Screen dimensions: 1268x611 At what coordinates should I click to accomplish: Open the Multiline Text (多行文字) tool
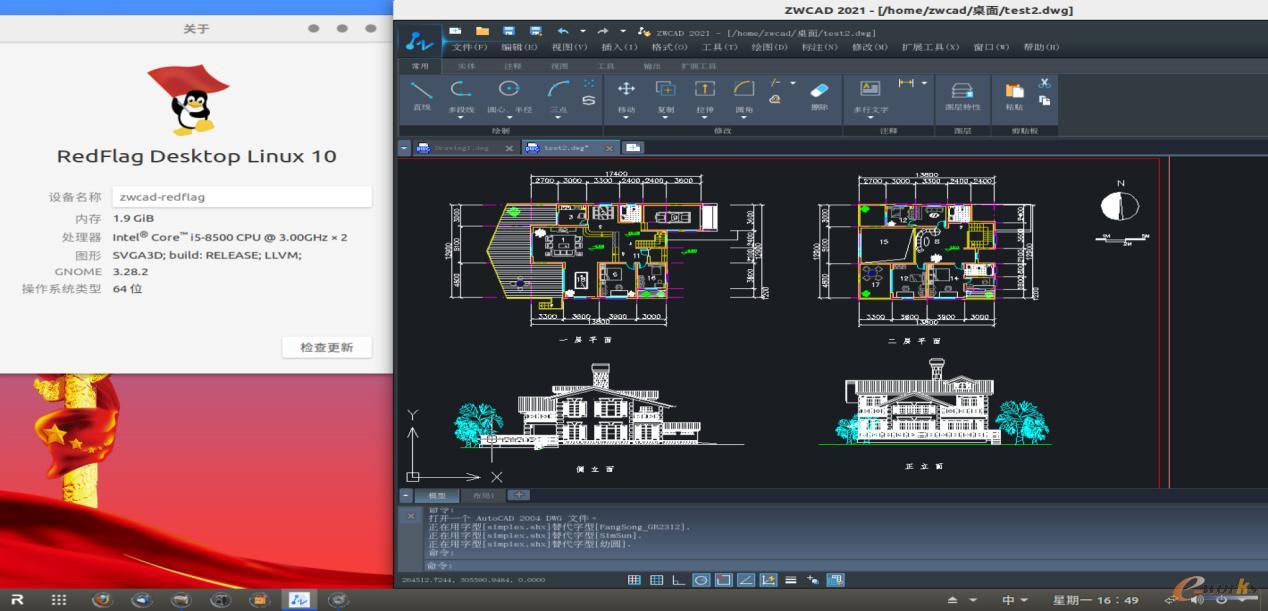tap(870, 96)
